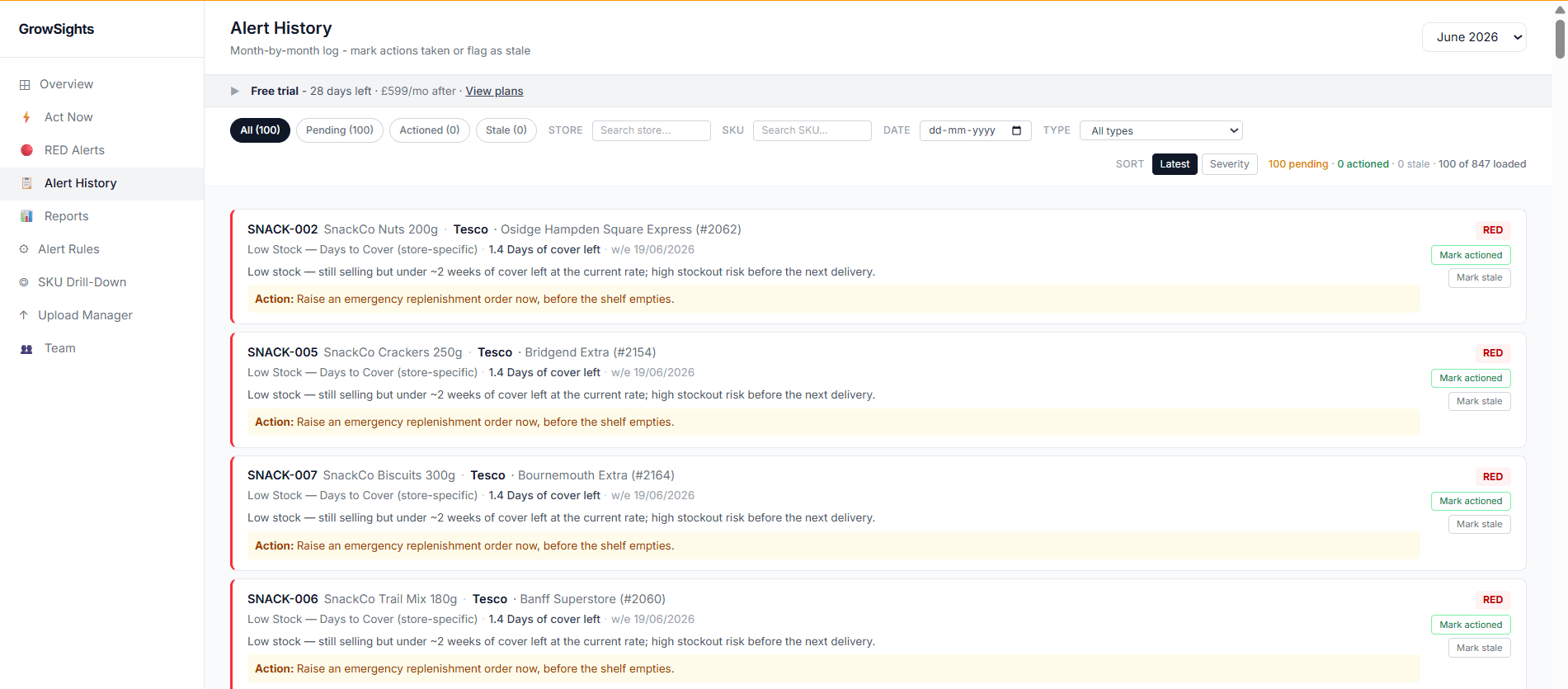Click 'Bournemouth Extra (#2164)' store name
1568x689 pixels.
click(596, 475)
